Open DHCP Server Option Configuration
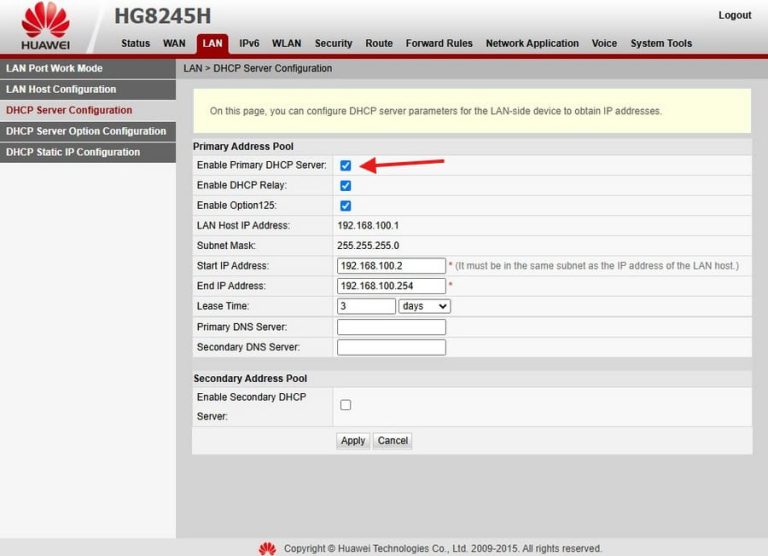Screen dimensions: 768x556 (x=86, y=131)
